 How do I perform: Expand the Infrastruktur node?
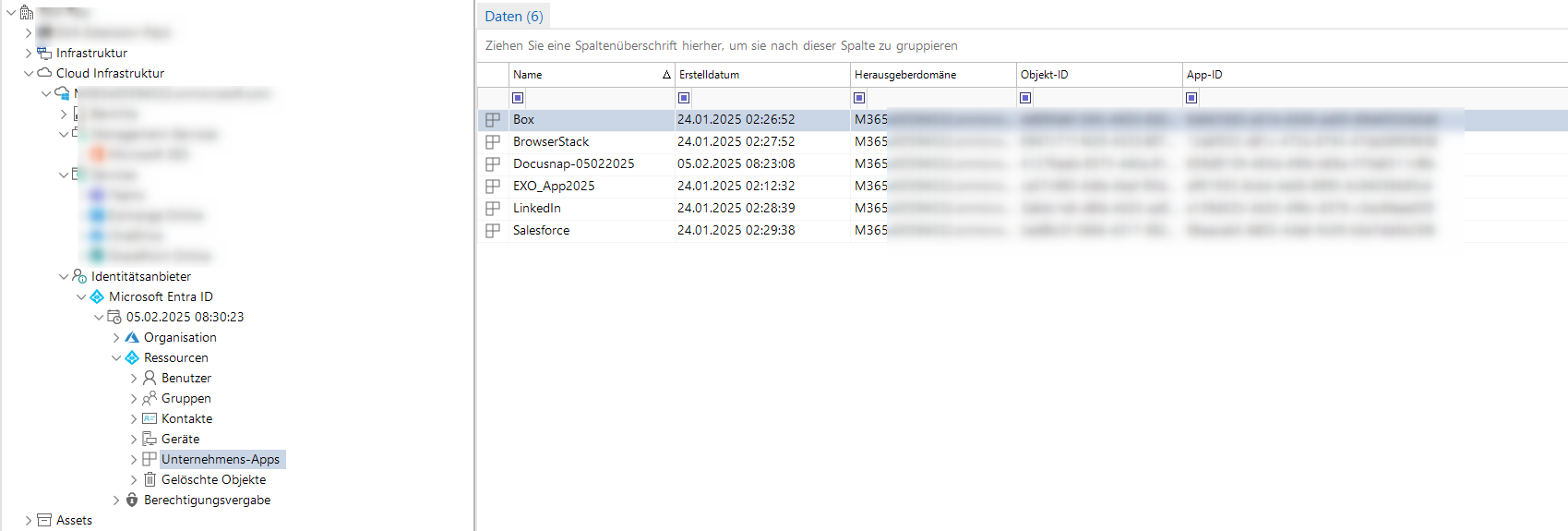click(28, 53)
